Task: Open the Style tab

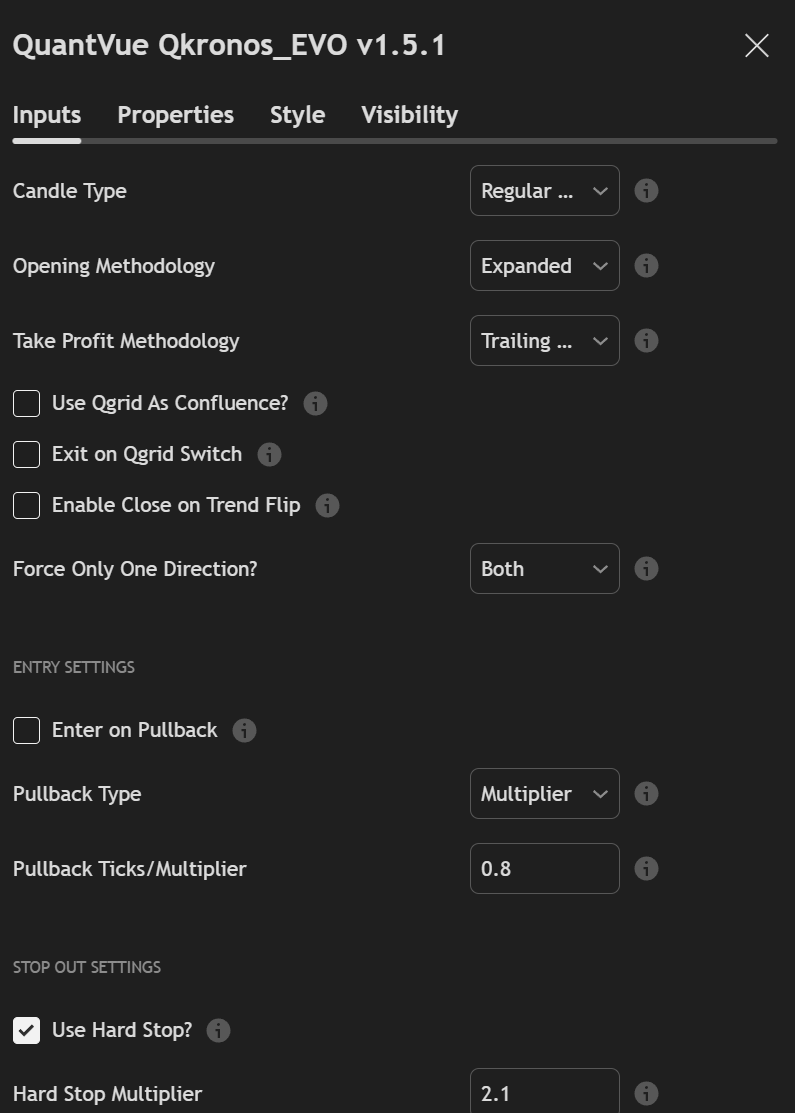Action: (x=297, y=115)
